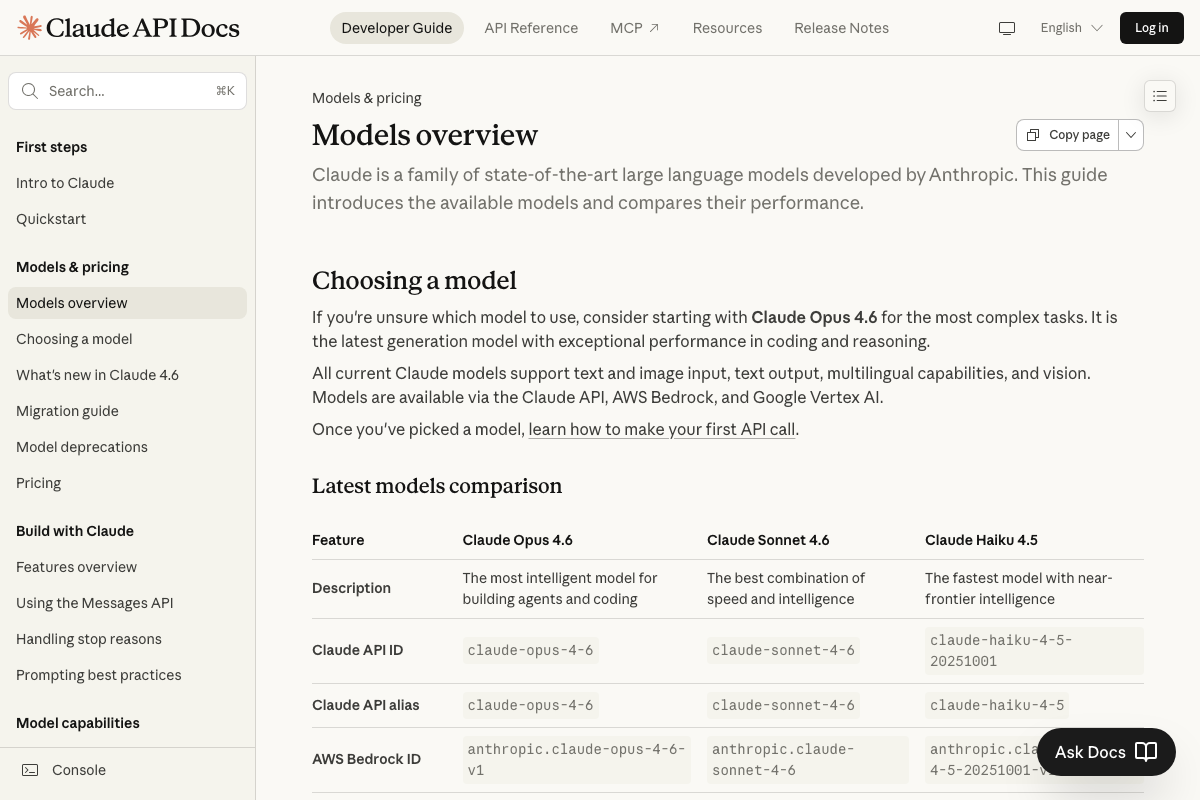This screenshot has height=800, width=1200.
Task: Open Intro to Claude in sidebar
Action: point(65,183)
